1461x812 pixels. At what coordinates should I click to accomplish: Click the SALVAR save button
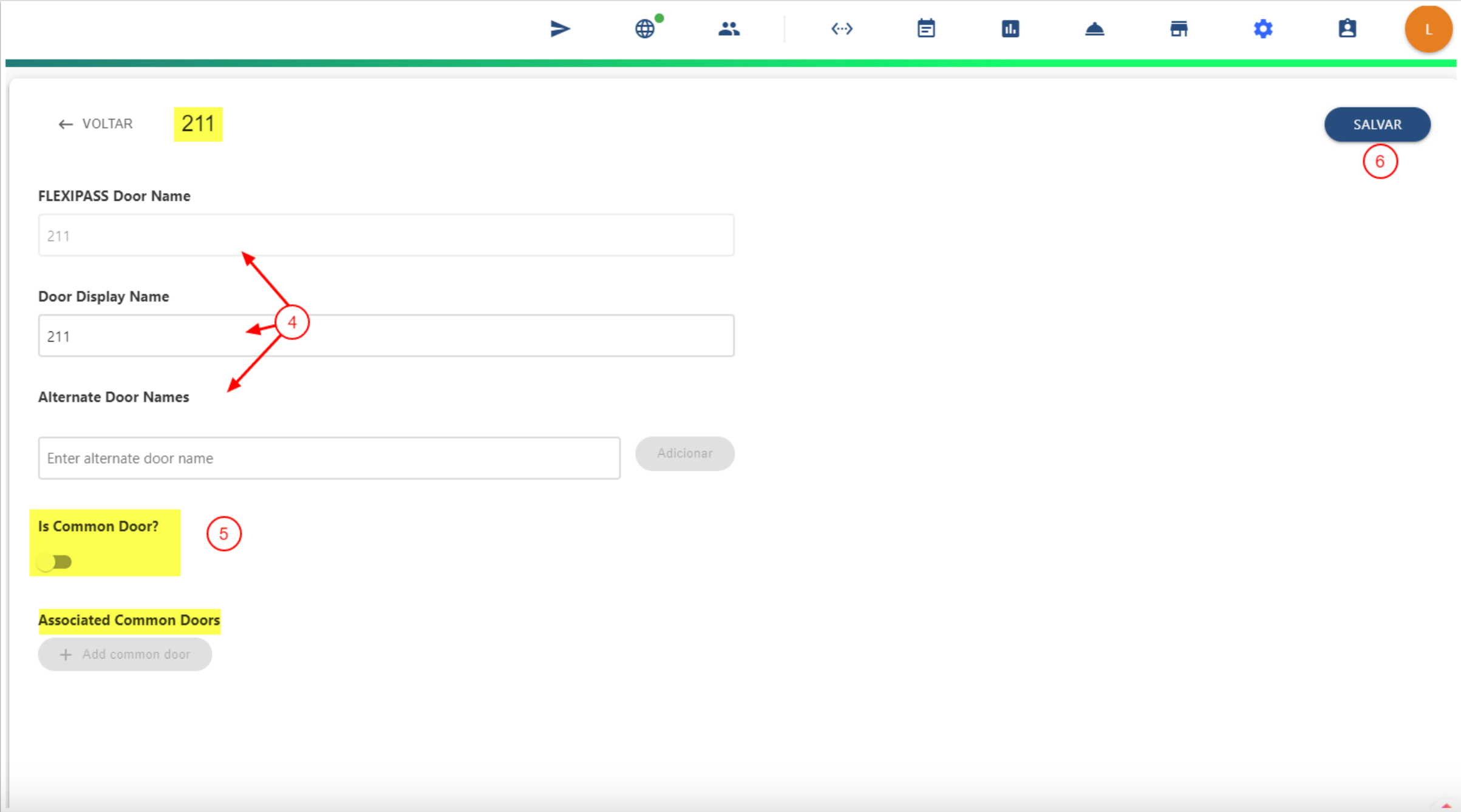coord(1377,124)
